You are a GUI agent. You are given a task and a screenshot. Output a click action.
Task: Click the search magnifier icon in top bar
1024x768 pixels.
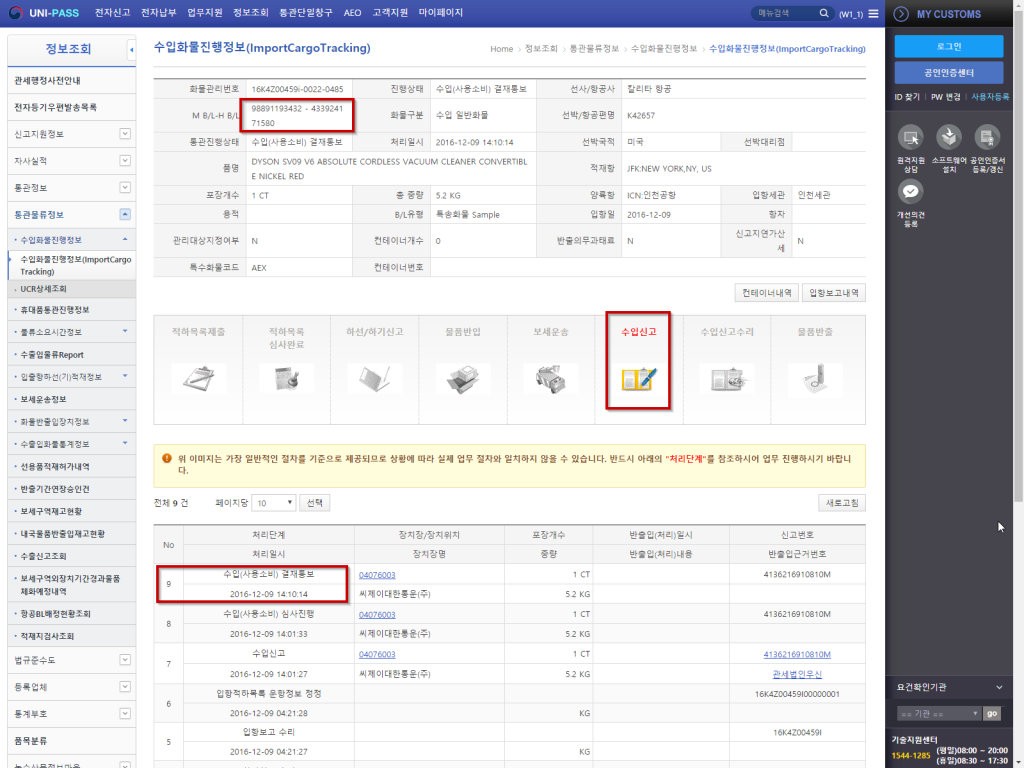(x=824, y=13)
